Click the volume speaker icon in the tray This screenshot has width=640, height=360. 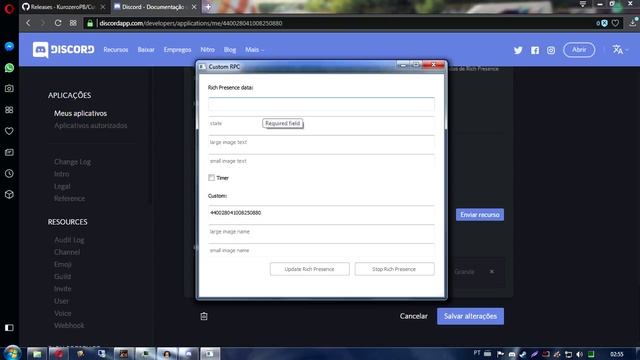click(x=580, y=354)
